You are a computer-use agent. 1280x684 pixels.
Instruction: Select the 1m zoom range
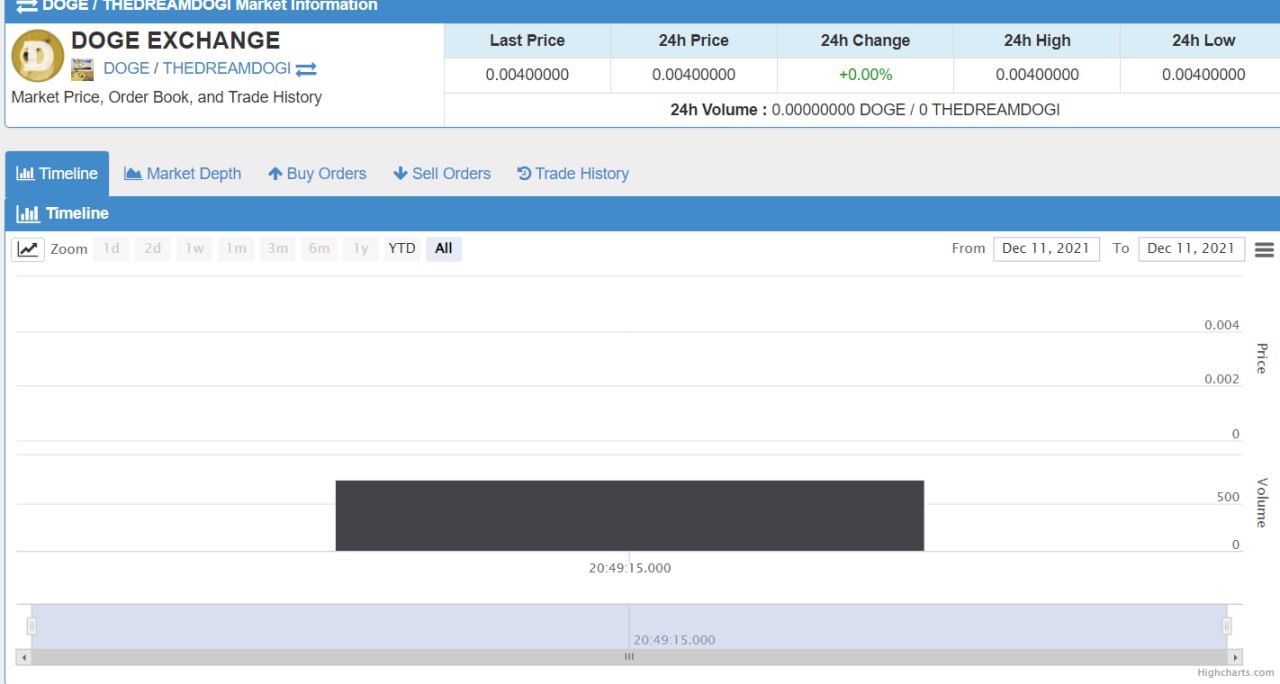[x=236, y=249]
